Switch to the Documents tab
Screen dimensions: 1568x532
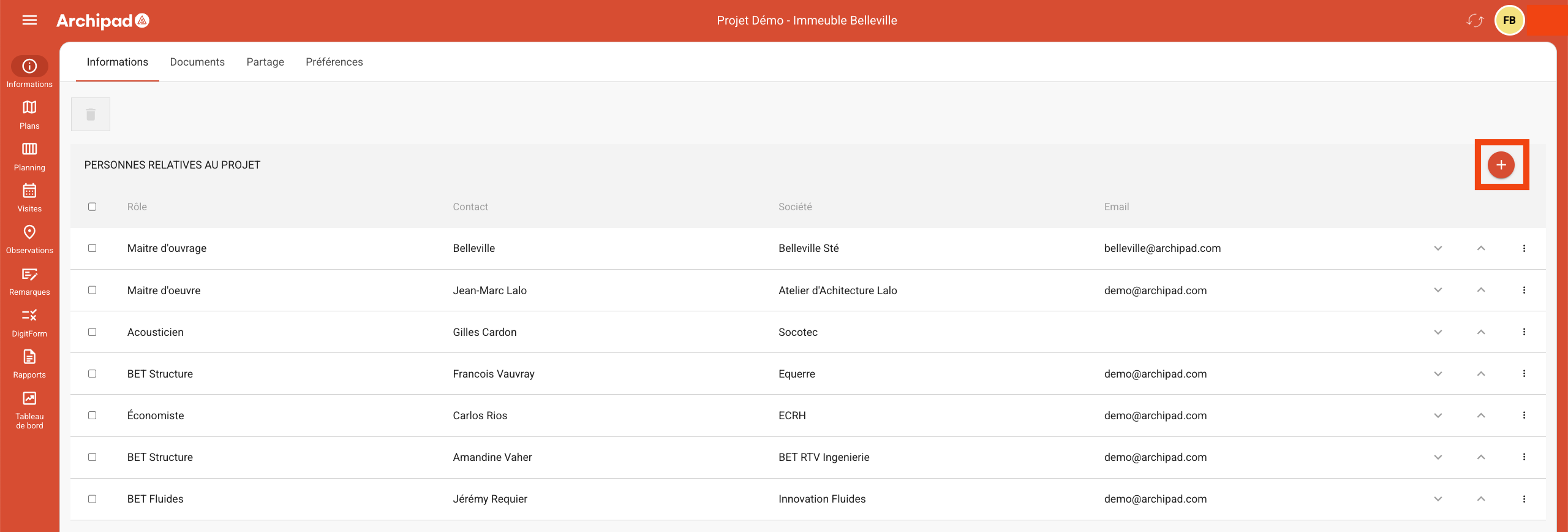197,62
